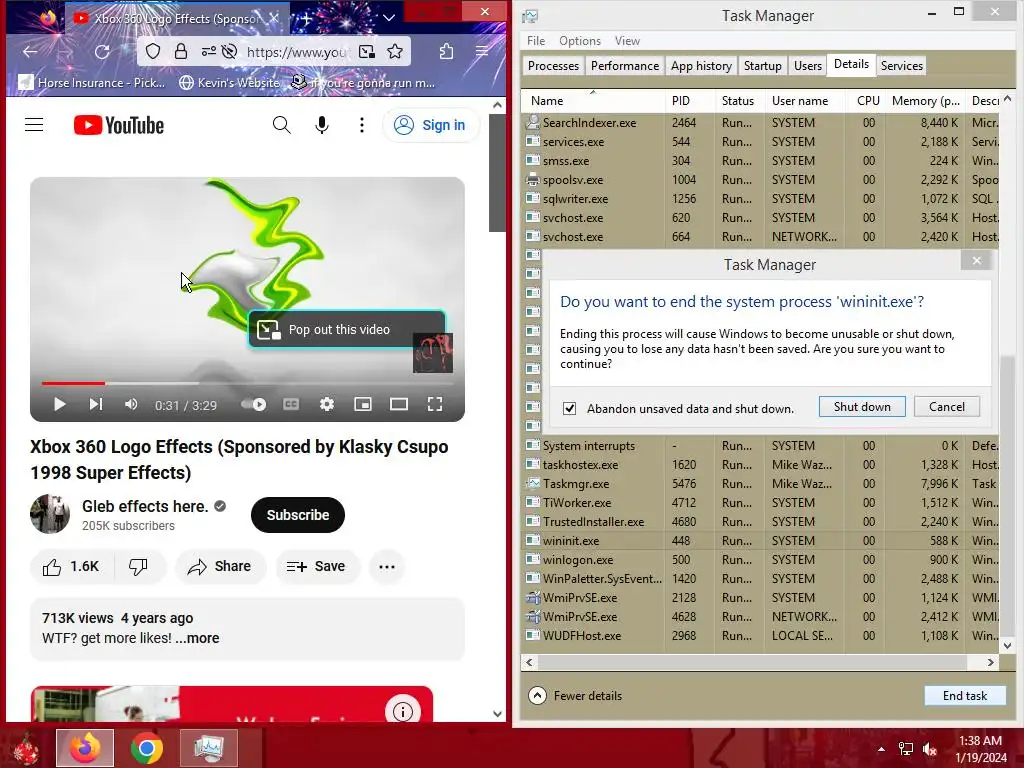This screenshot has height=768, width=1024.
Task: Switch to the Startup tab
Action: pos(763,65)
